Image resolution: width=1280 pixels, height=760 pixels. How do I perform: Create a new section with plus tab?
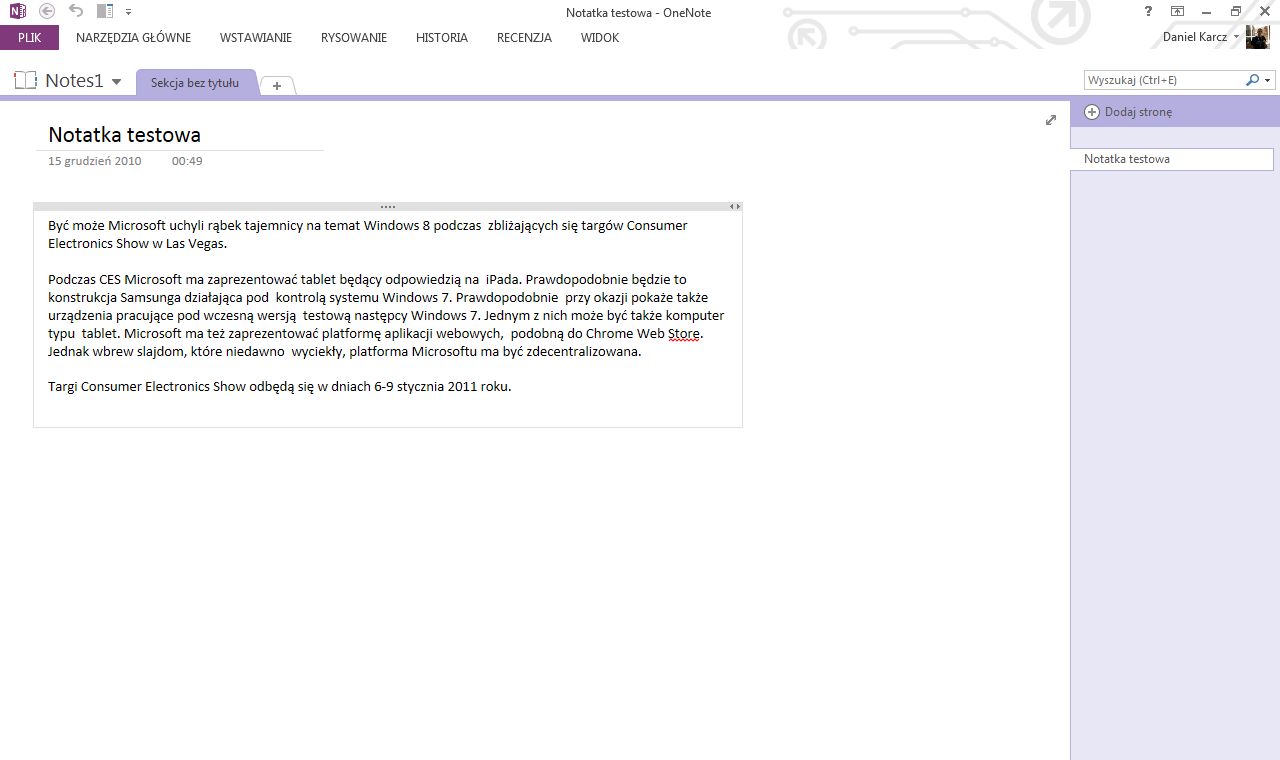pos(277,86)
